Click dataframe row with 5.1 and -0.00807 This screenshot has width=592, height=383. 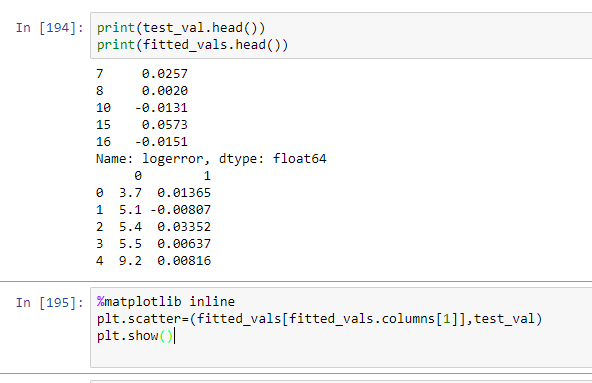coord(153,209)
